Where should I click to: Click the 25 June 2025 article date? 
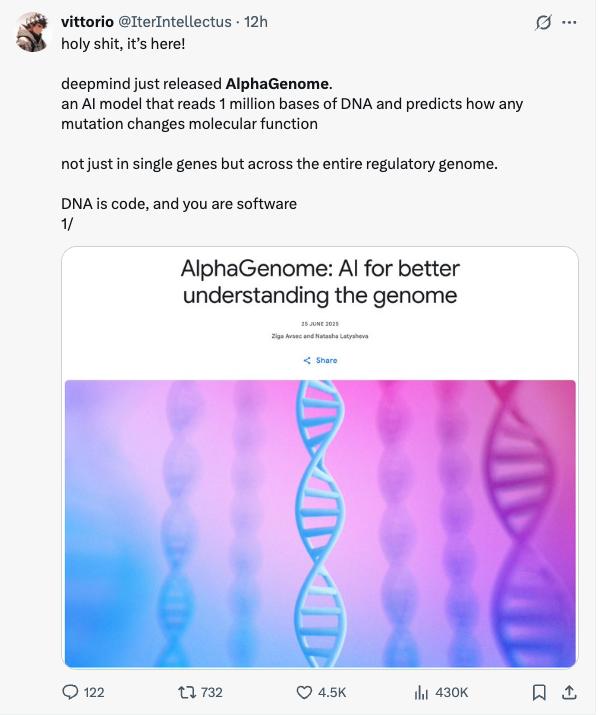click(320, 324)
